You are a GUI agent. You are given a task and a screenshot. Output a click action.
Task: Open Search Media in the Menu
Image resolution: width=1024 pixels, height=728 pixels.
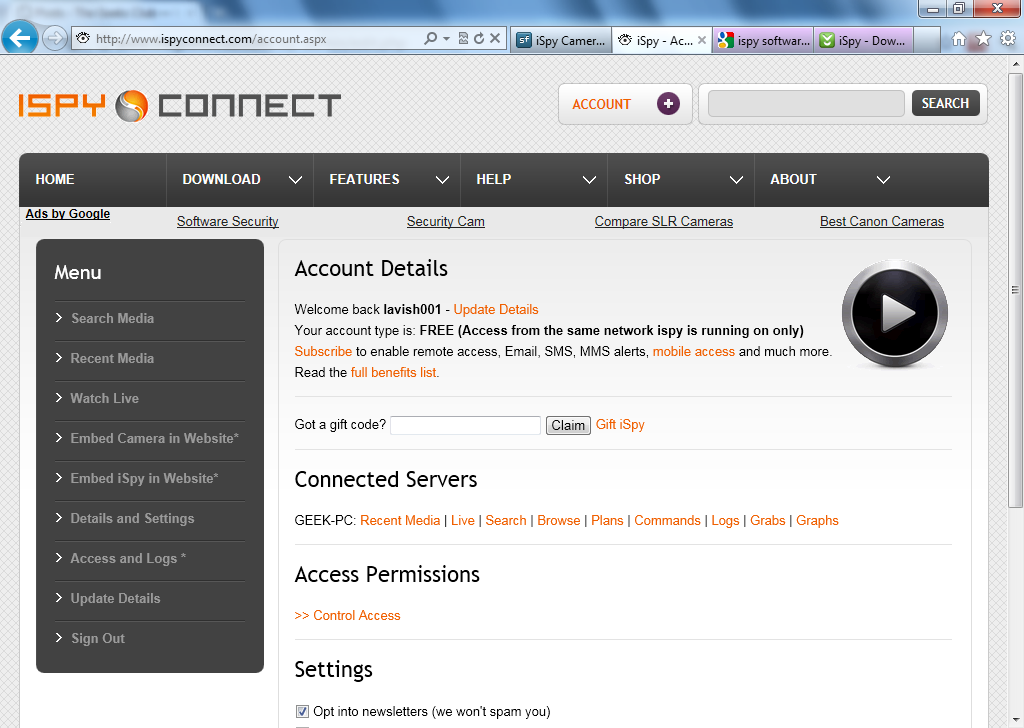click(112, 319)
